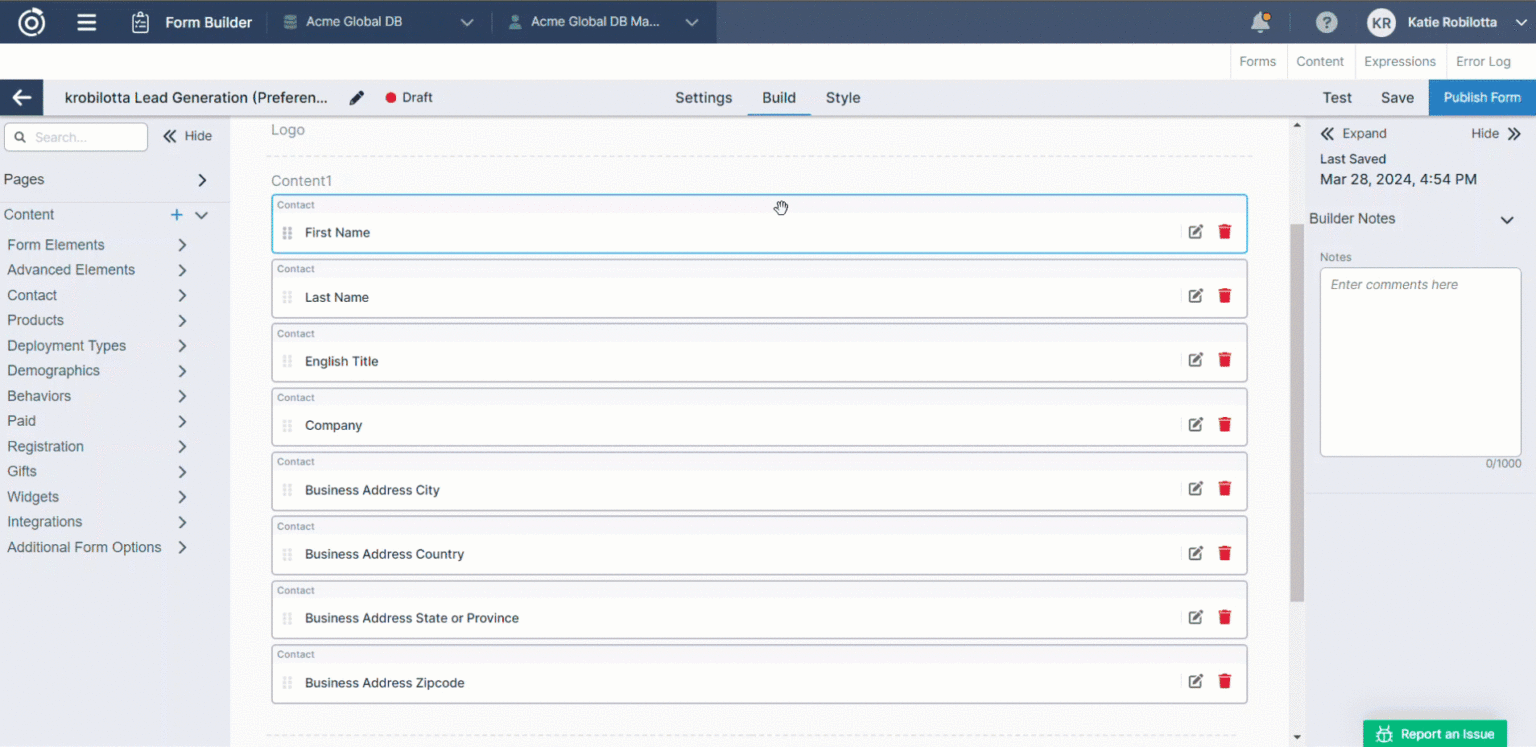Add new content with plus icon

click(x=177, y=215)
